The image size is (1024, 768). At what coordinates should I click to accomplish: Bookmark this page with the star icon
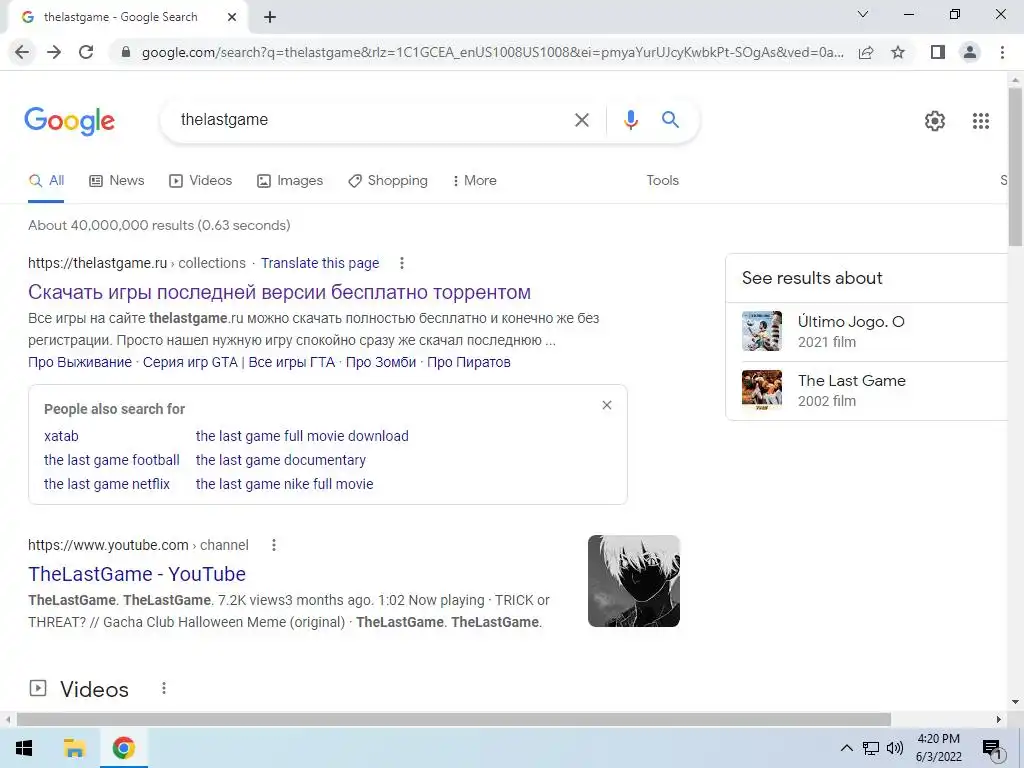pyautogui.click(x=898, y=52)
